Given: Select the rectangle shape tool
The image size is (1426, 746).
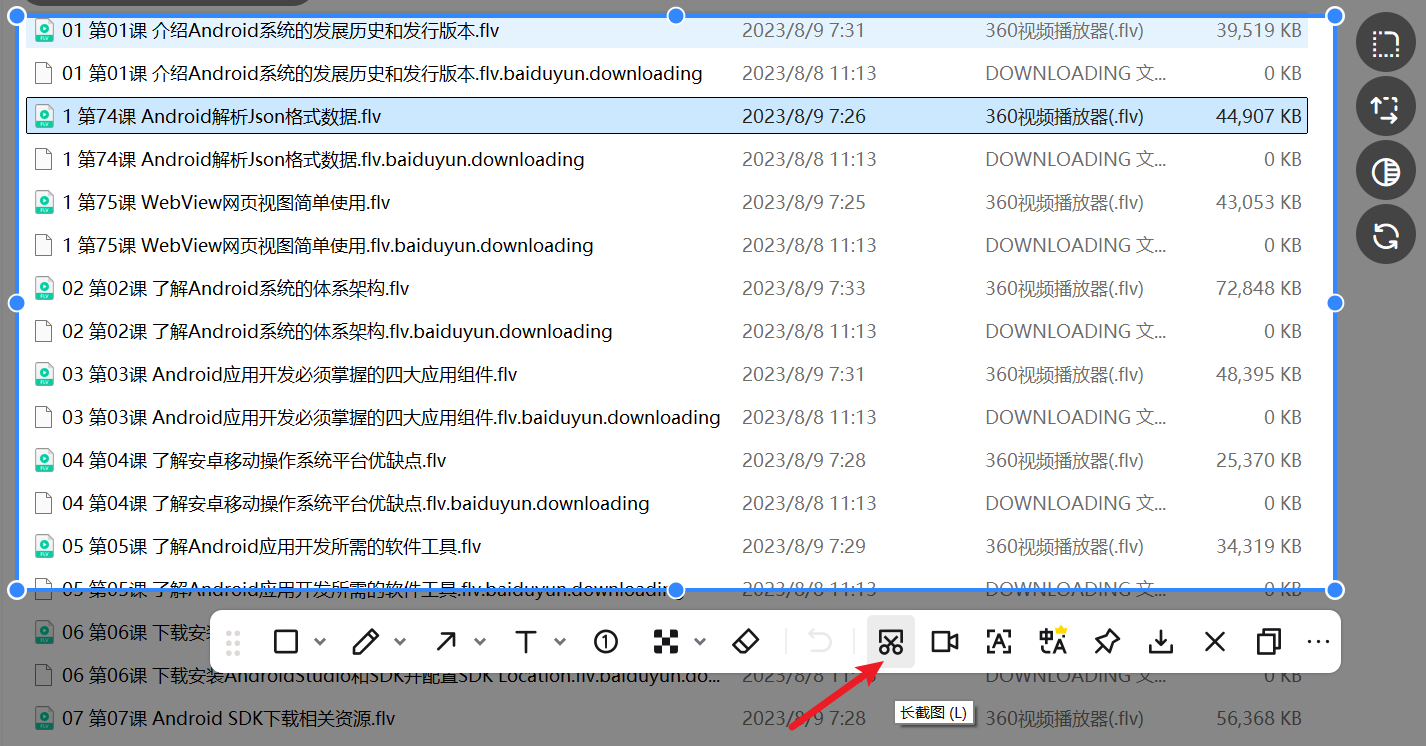Looking at the screenshot, I should point(286,642).
